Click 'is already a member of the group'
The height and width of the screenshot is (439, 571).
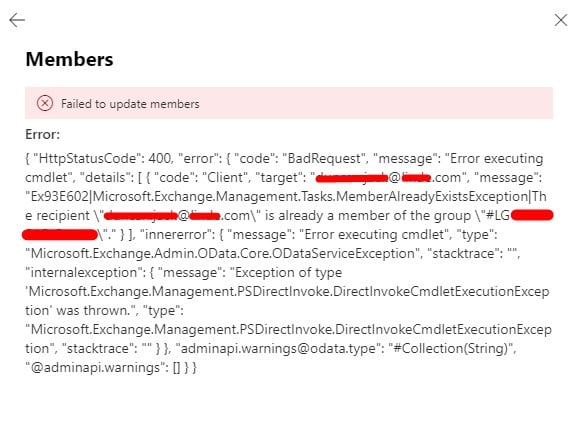click(x=368, y=215)
